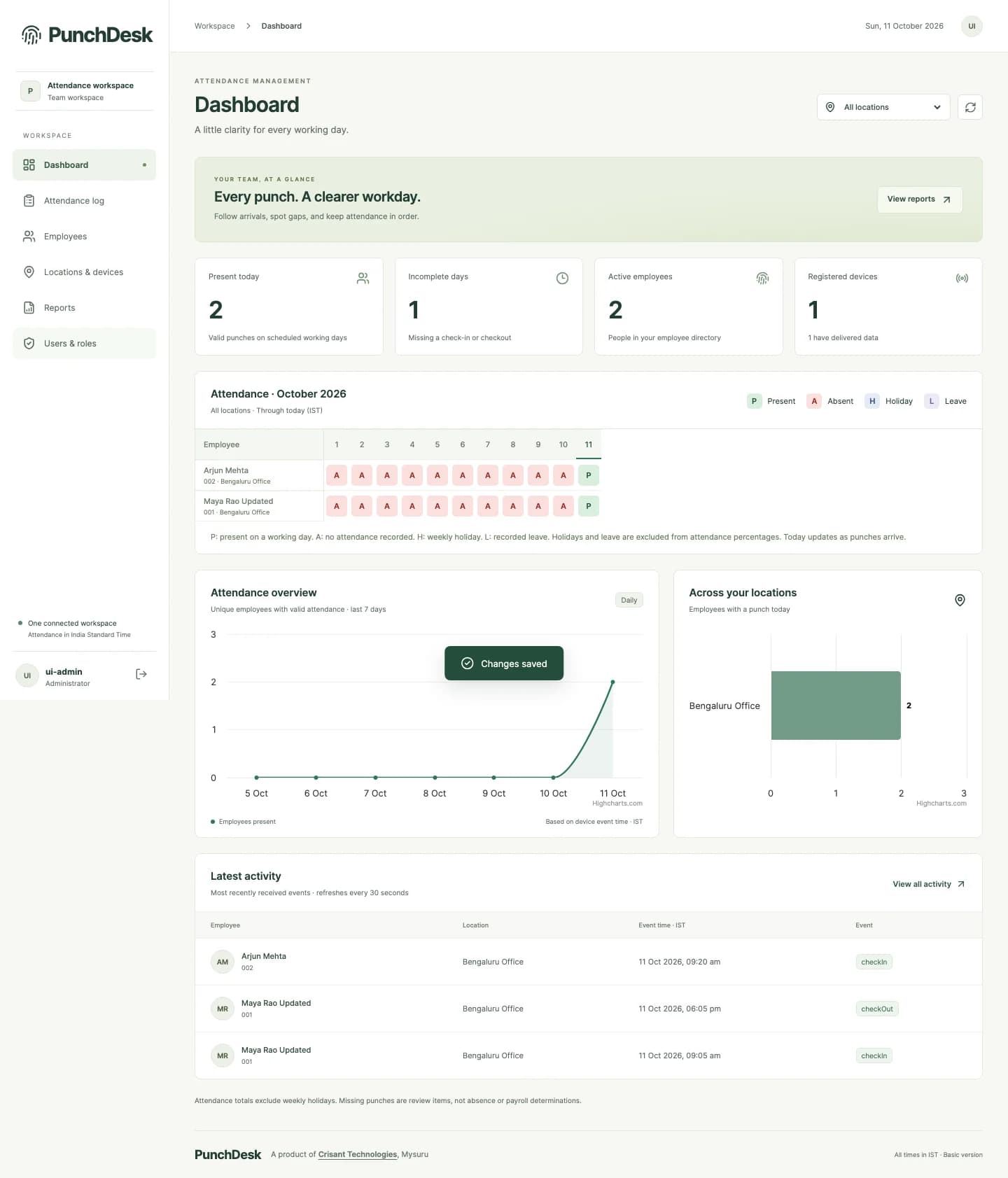Click the Changes saved toast notification
Image resolution: width=1008 pixels, height=1178 pixels.
tap(504, 664)
